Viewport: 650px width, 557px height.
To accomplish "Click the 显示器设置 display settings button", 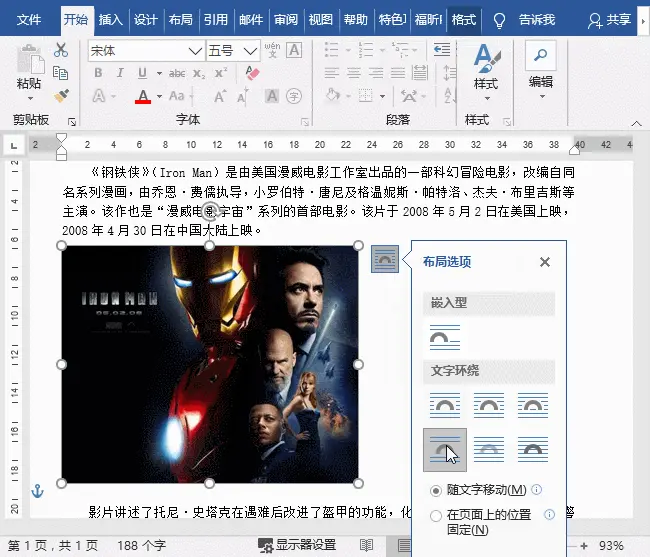I will click(297, 545).
